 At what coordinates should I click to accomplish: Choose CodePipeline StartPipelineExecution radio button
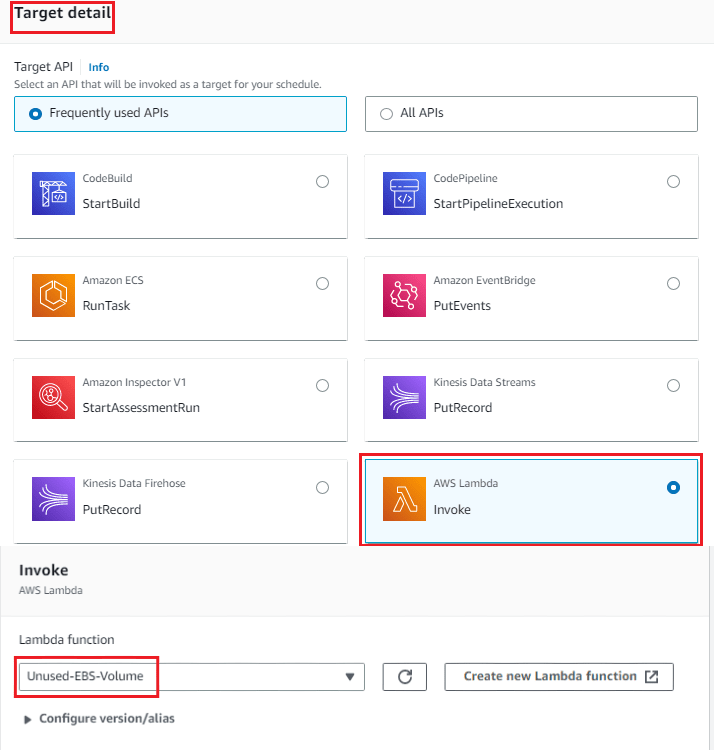pos(673,181)
